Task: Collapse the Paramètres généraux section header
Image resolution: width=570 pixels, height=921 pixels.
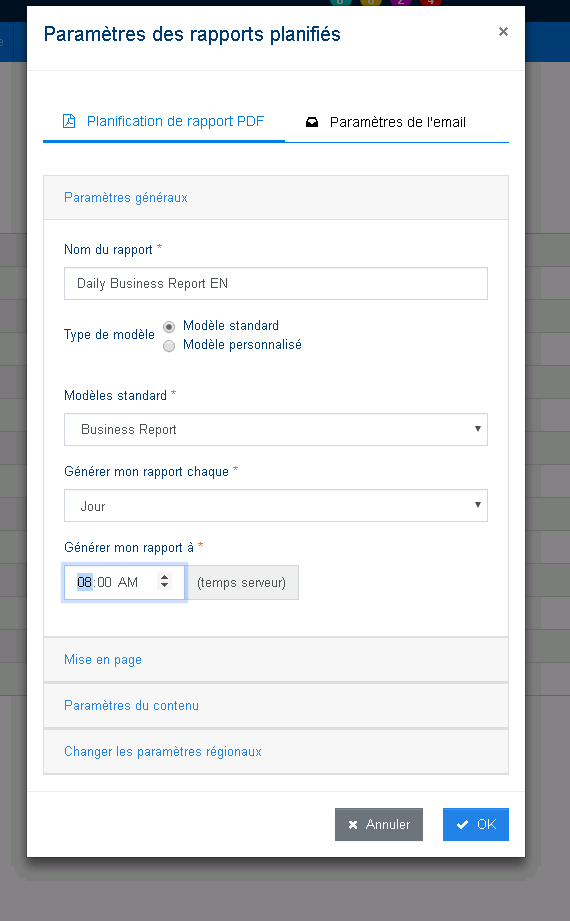Action: [276, 197]
